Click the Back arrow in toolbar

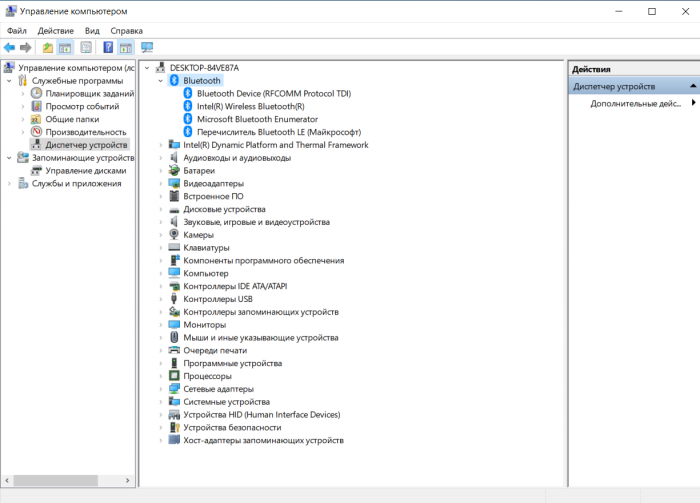tap(9, 47)
